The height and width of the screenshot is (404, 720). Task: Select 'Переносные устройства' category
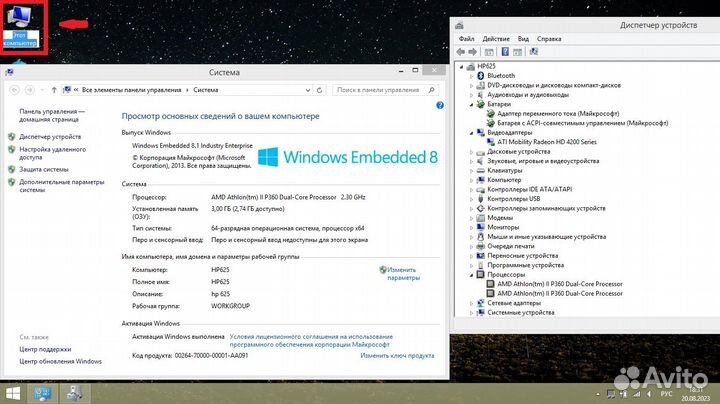[523, 256]
